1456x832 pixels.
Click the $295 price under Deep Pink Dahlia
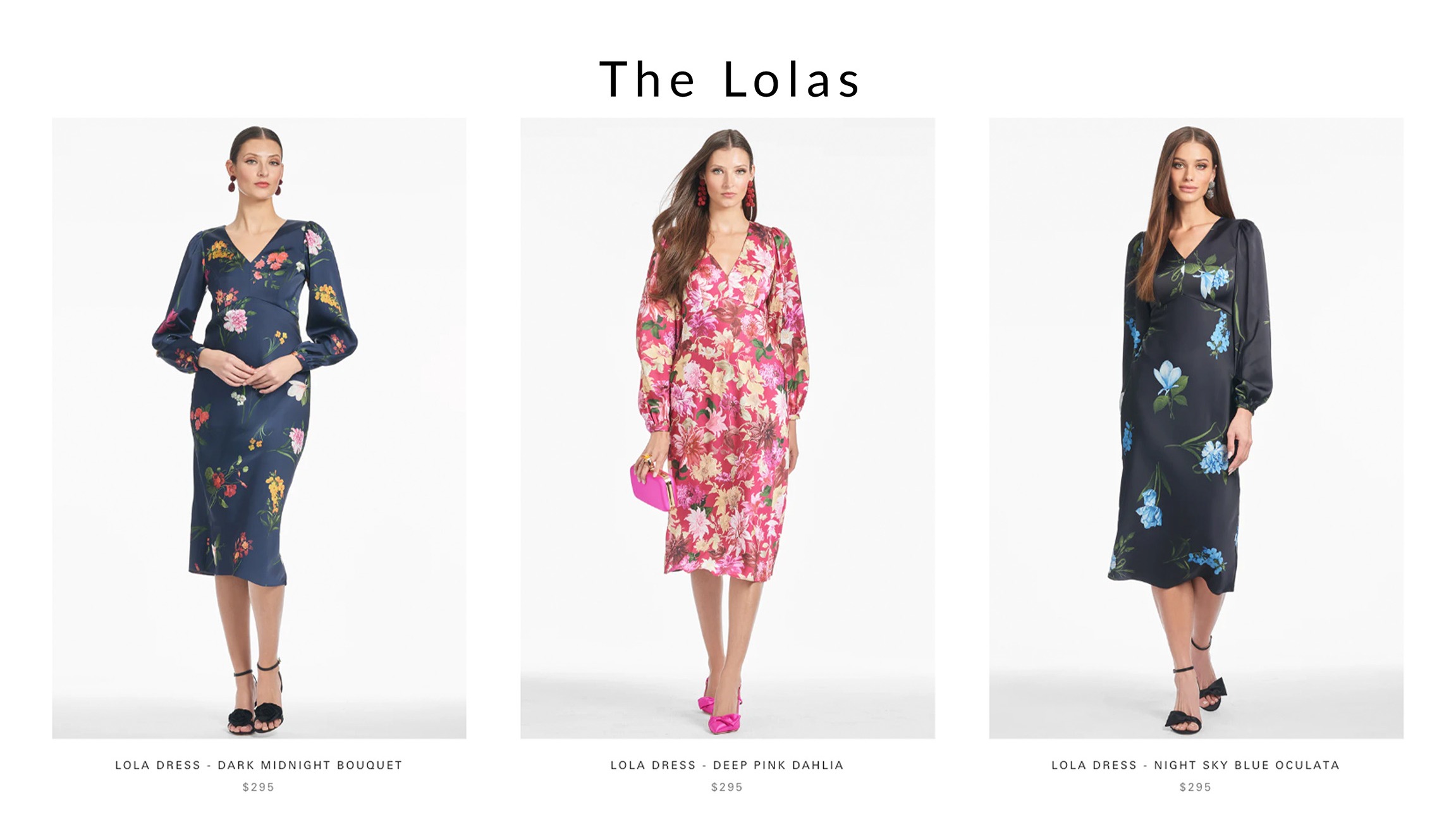click(727, 787)
